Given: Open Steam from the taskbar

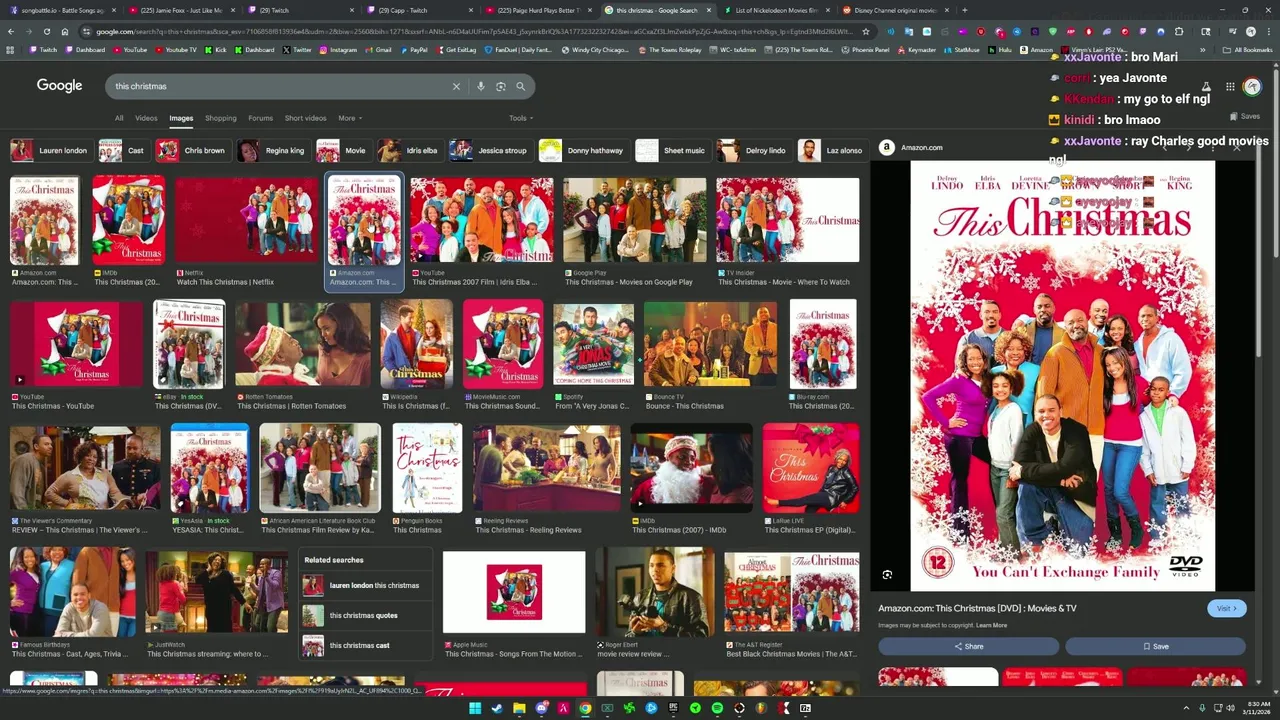Looking at the screenshot, I should tap(497, 708).
